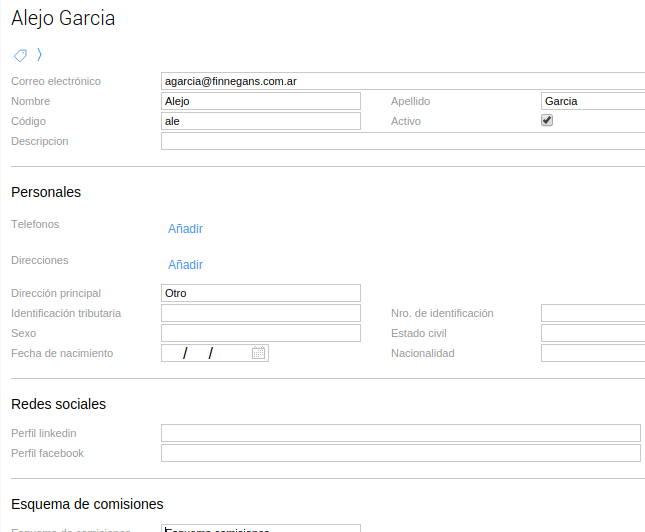This screenshot has height=532, width=645.
Task: Click the tag label icon
Action: [x=20, y=55]
